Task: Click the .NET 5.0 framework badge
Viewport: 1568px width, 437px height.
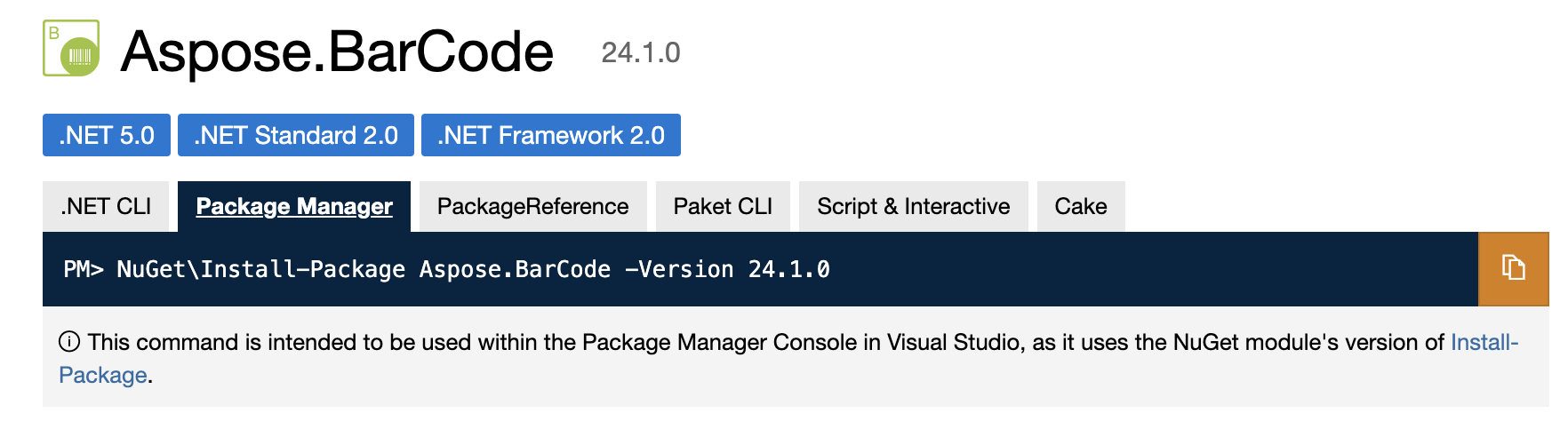Action: (107, 135)
